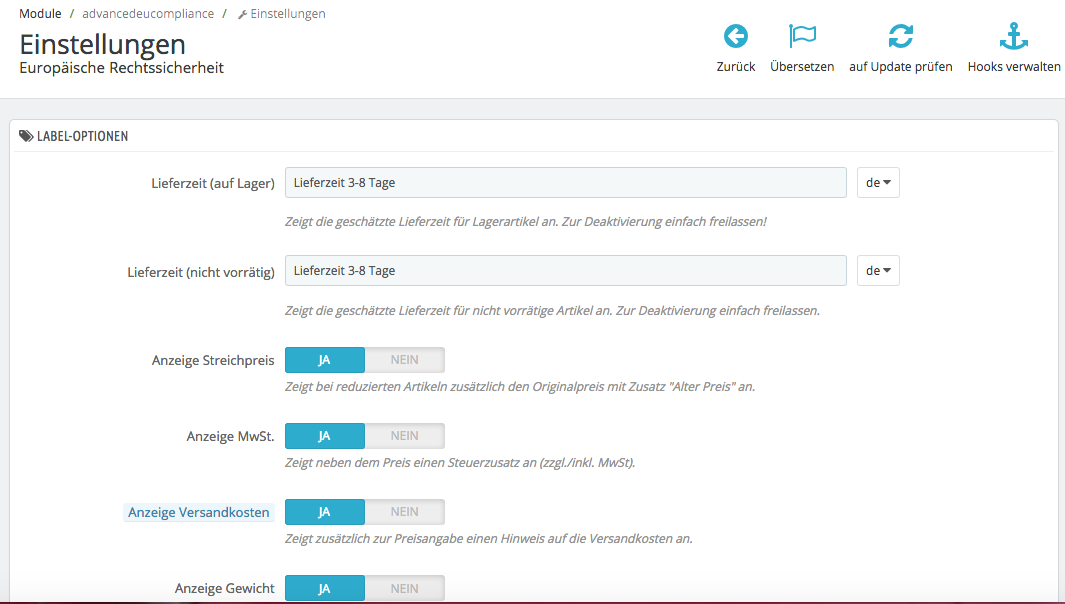Click the highlighted Anzeige Versandkosten label
The image size is (1065, 604).
[x=198, y=512]
